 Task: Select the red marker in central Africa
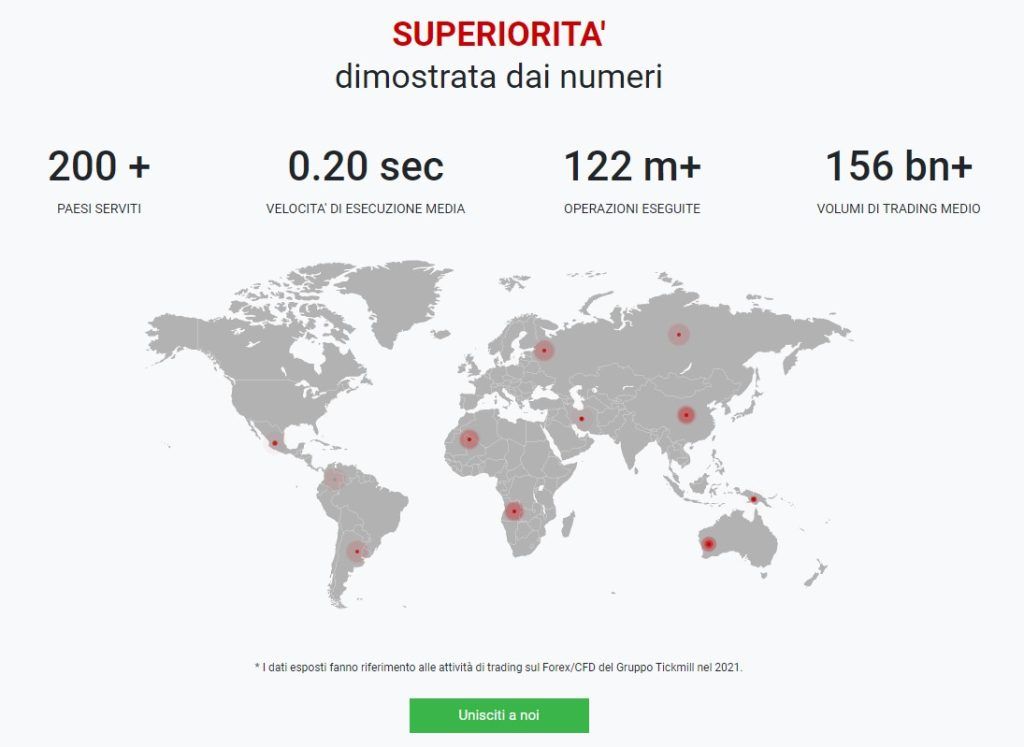pyautogui.click(x=514, y=510)
